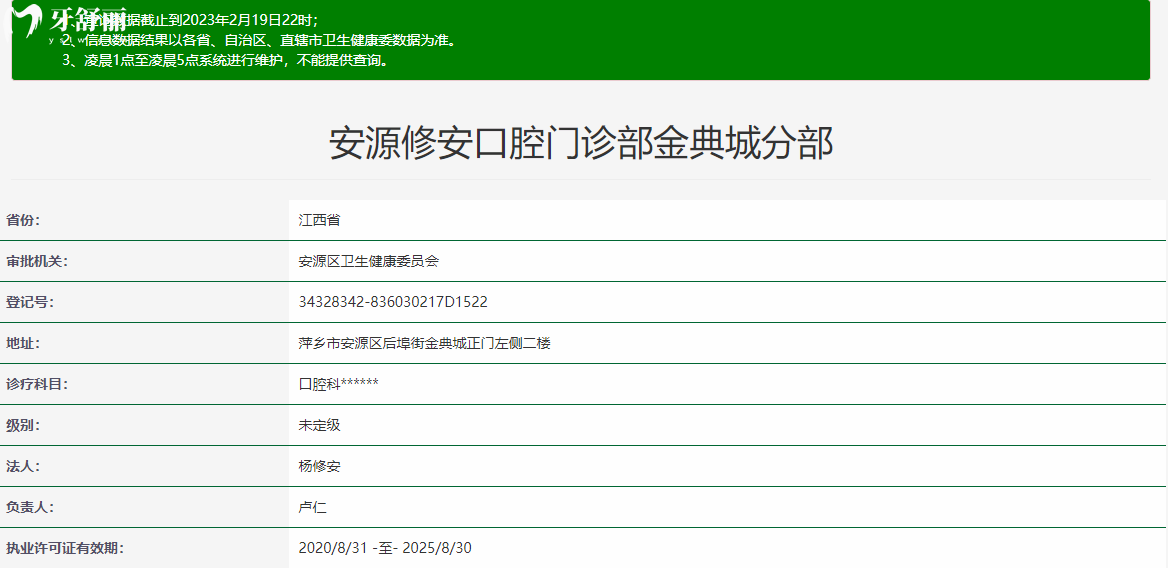Click the notice 凌晨1点至凌晨5点系统进行维护
The height and width of the screenshot is (568, 1168).
tap(226, 60)
